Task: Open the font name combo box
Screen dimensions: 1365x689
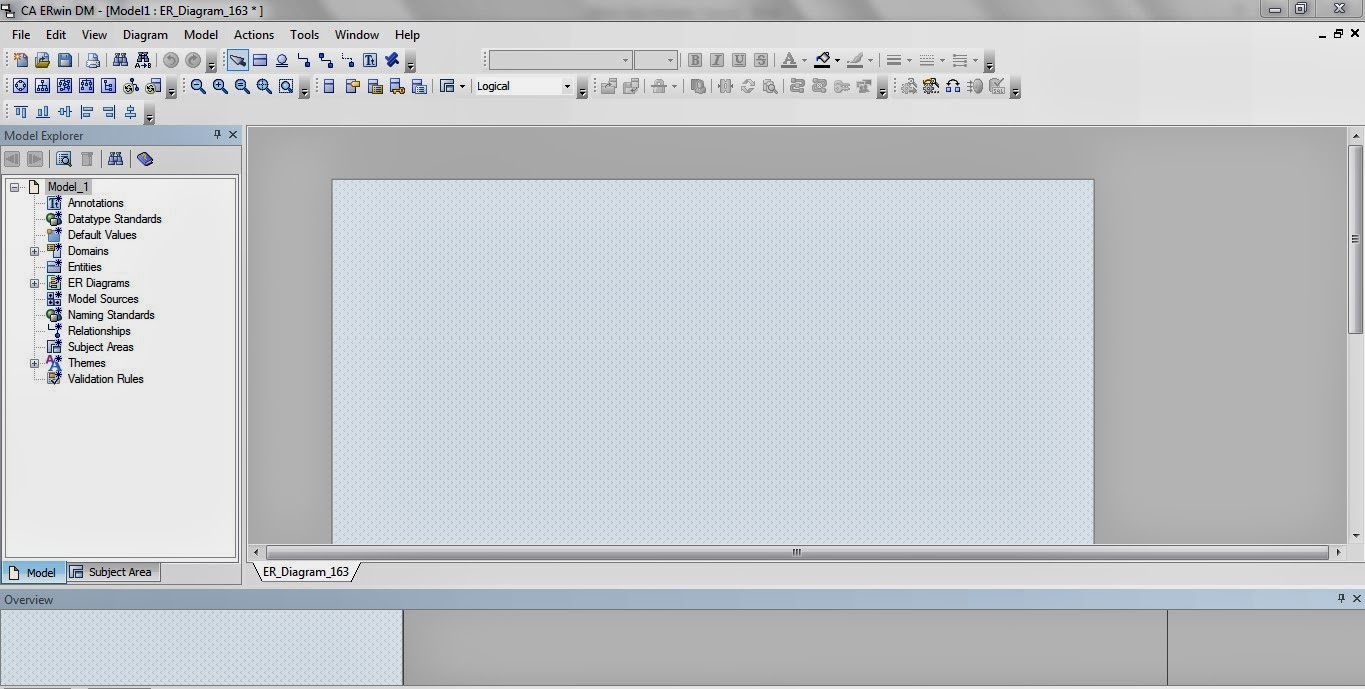Action: [560, 61]
